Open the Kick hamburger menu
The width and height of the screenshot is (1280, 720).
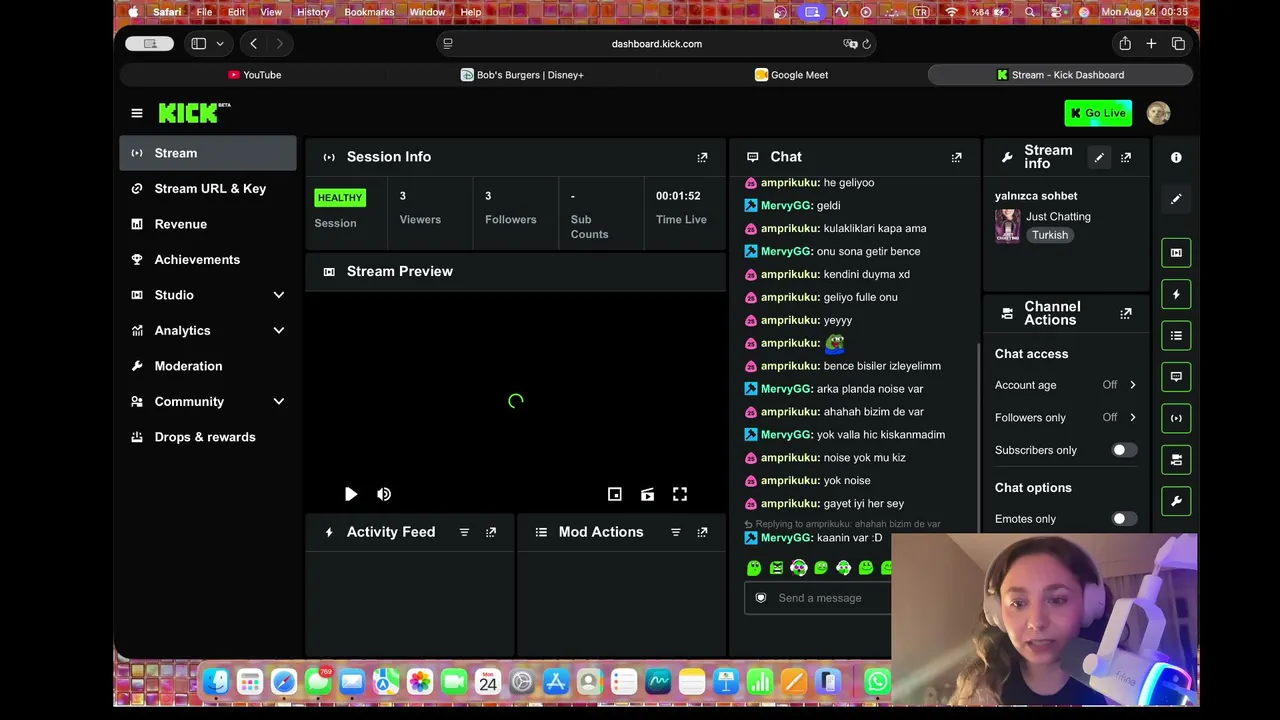click(137, 113)
